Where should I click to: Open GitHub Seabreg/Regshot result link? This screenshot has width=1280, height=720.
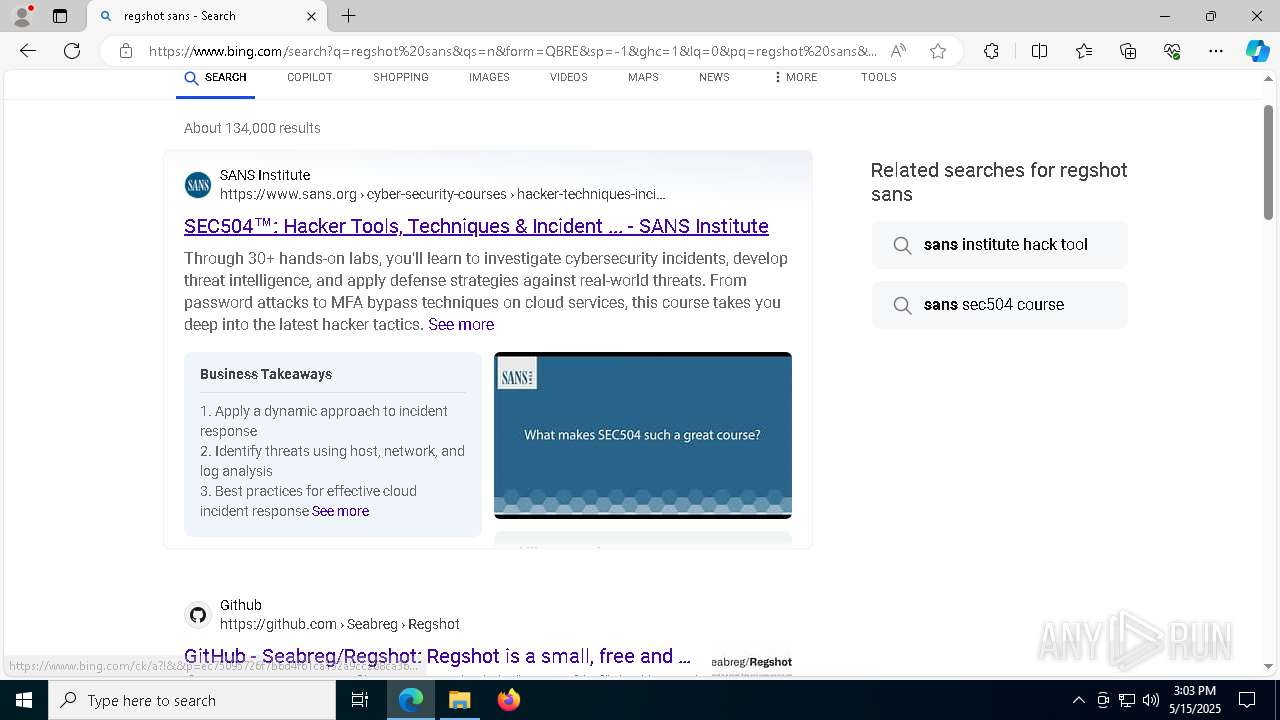[437, 657]
